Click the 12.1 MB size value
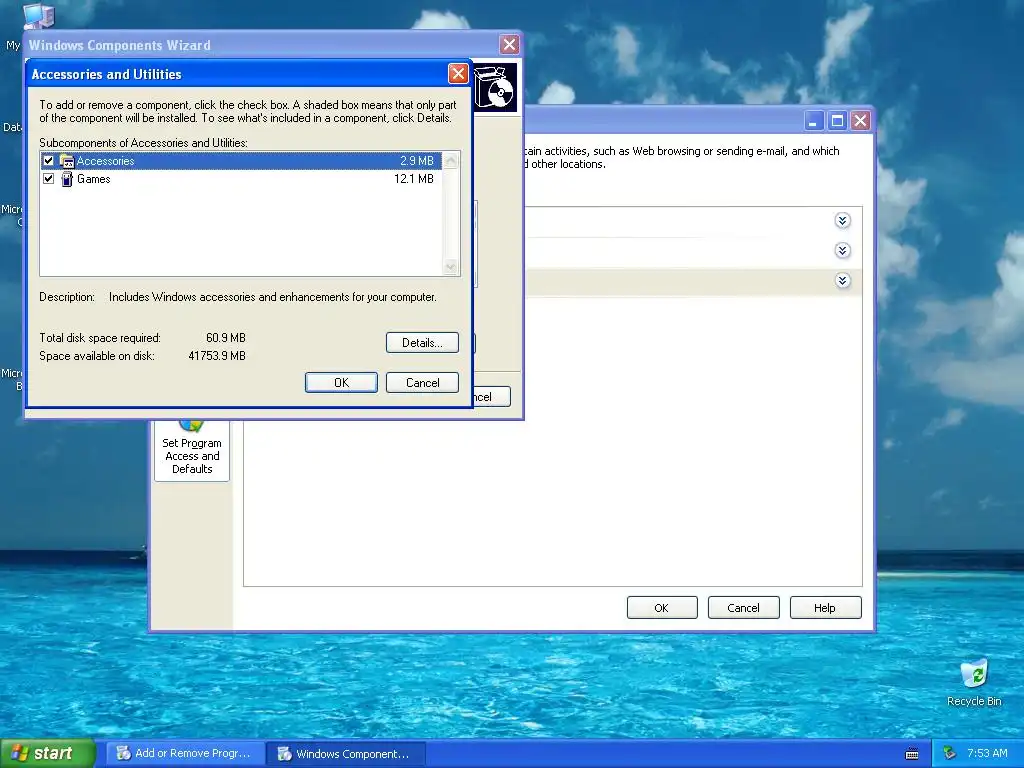The image size is (1024, 768). click(x=413, y=179)
